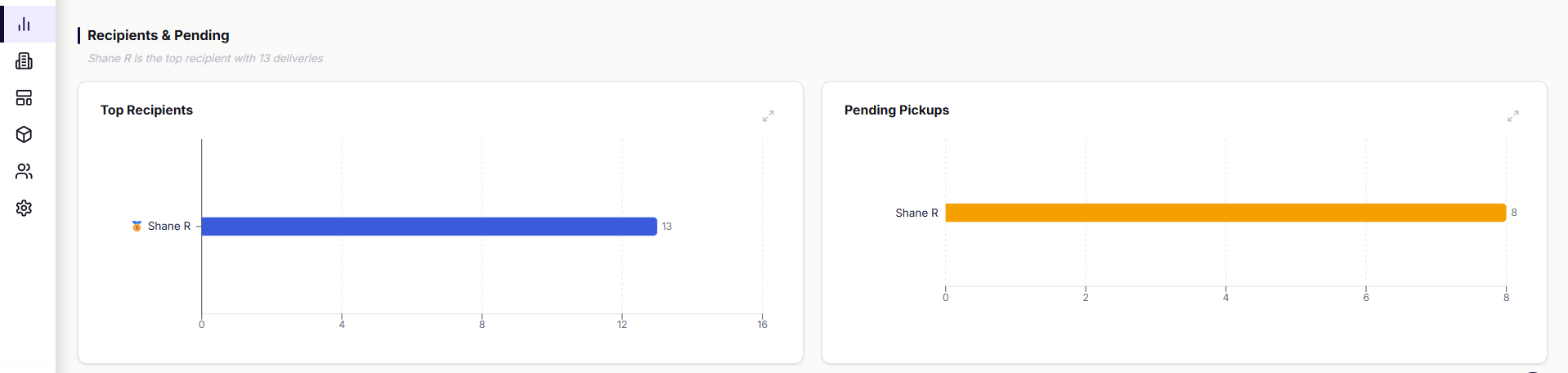
Task: Click the 4 axis tick in Pending Pickups
Action: [1225, 298]
